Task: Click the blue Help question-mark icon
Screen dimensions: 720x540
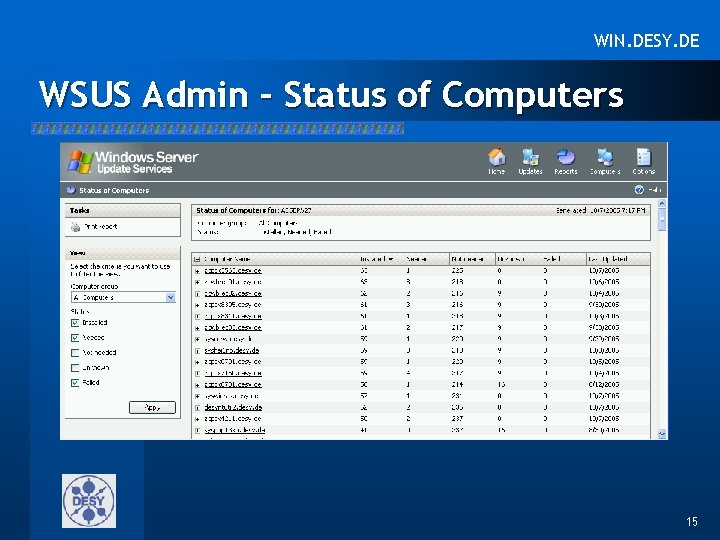Action: 639,190
